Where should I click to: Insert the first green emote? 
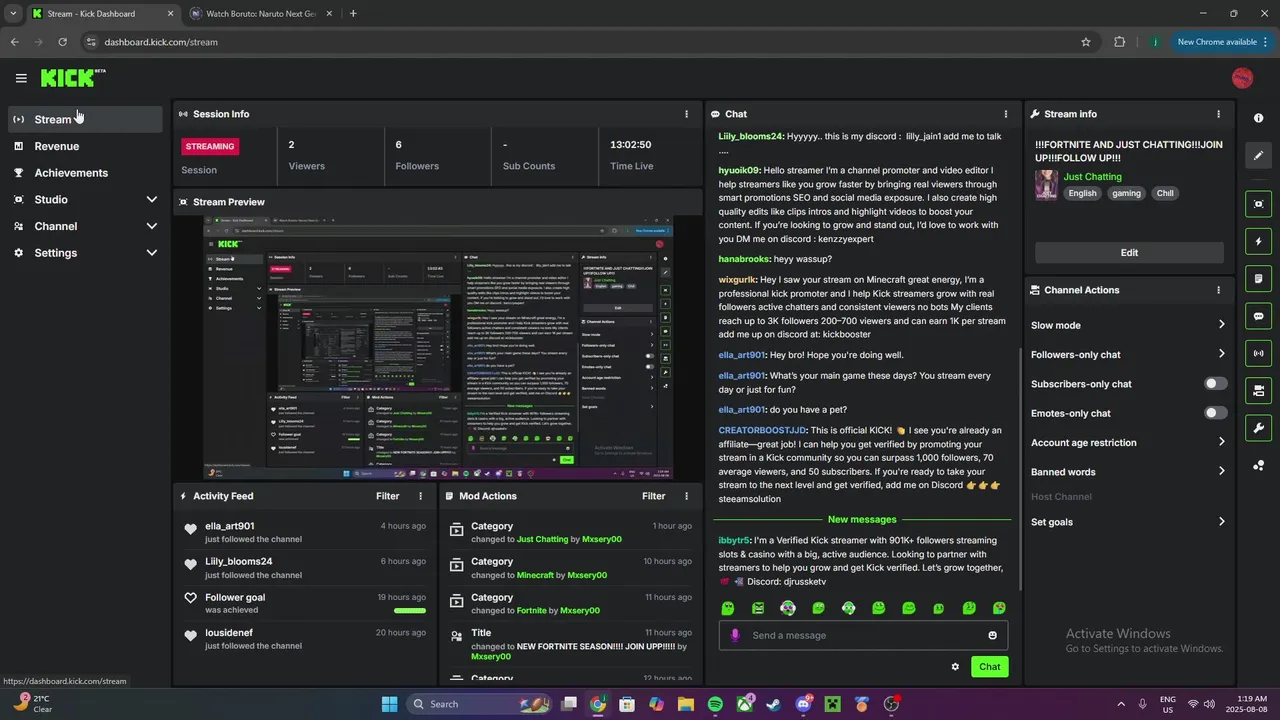tap(728, 608)
